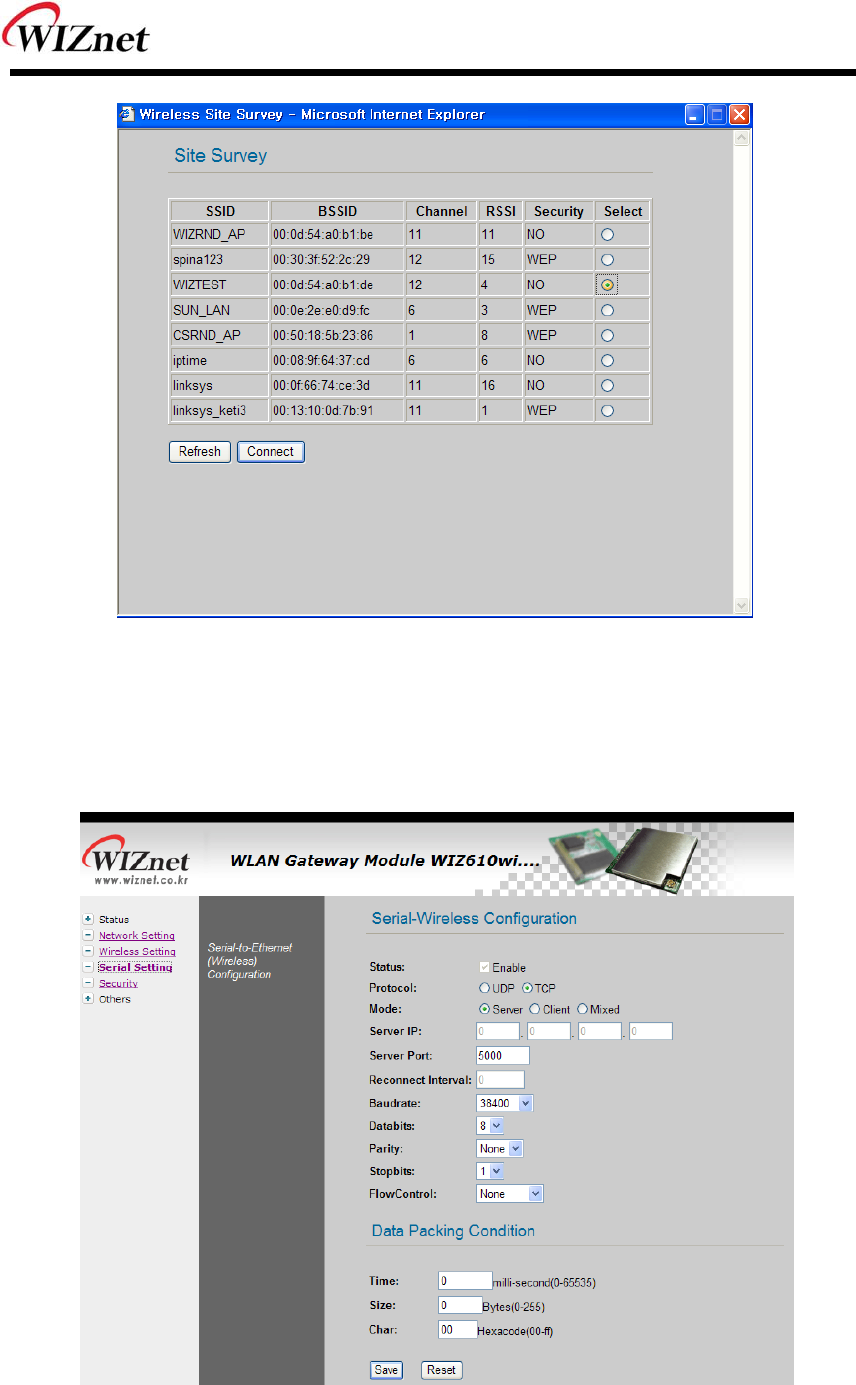856x1385 pixels.
Task: Select the SUN_LAN network radio button
Action: point(608,310)
